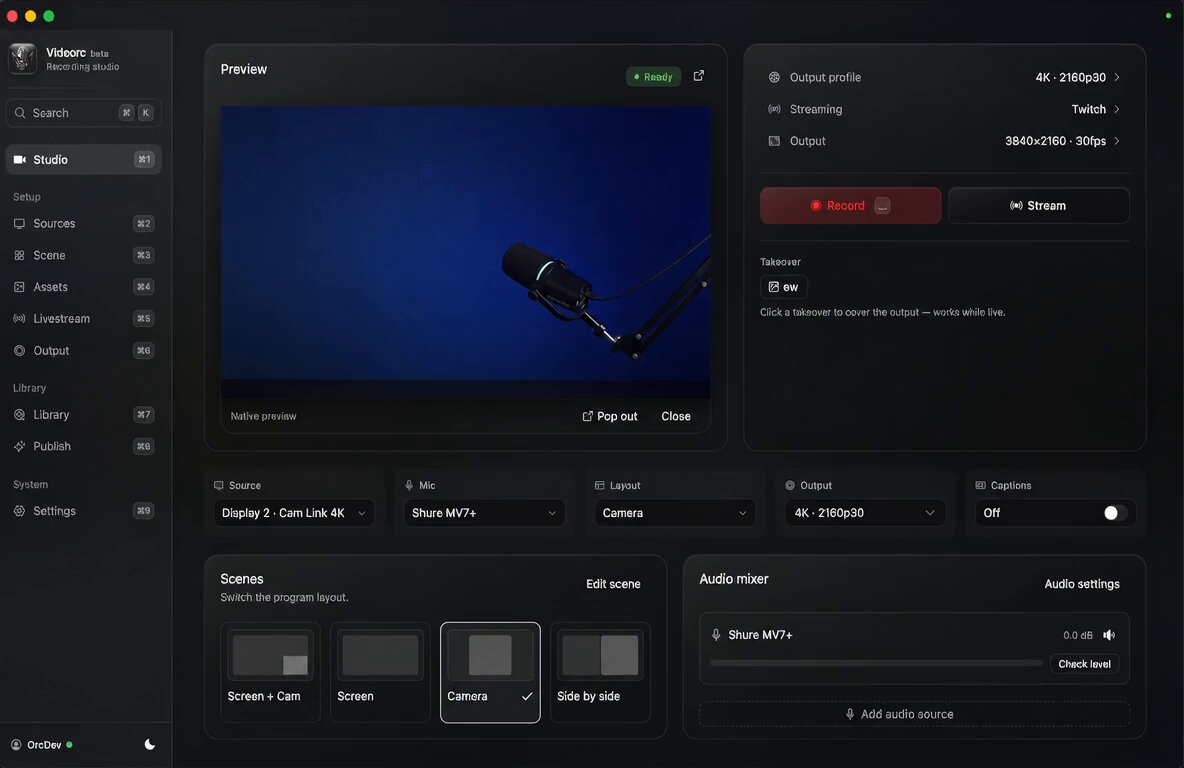Toggle dark mode moon icon

[x=150, y=745]
